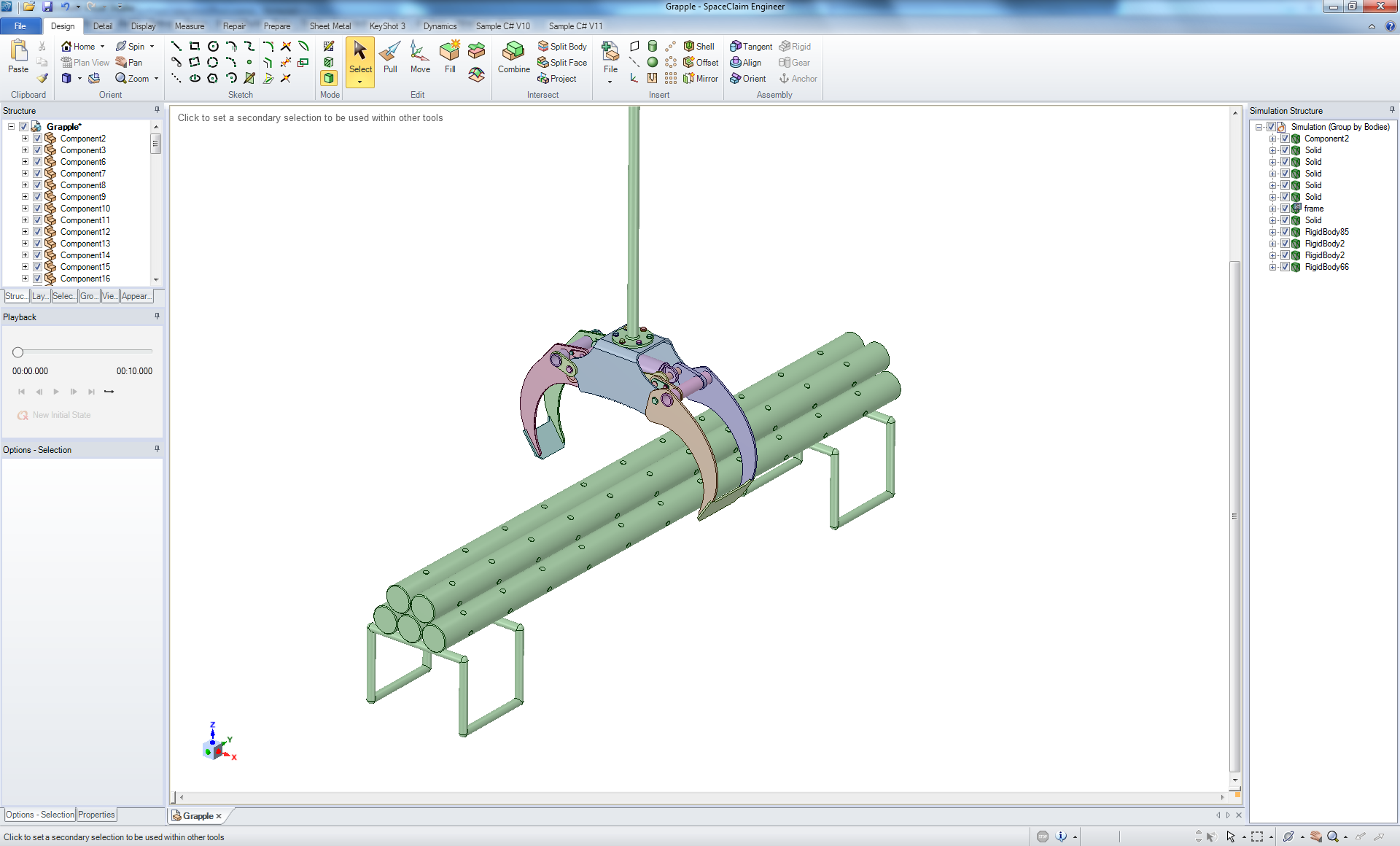Viewport: 1400px width, 846px height.
Task: Expand Component10 in the Structure tree
Action: tap(25, 208)
